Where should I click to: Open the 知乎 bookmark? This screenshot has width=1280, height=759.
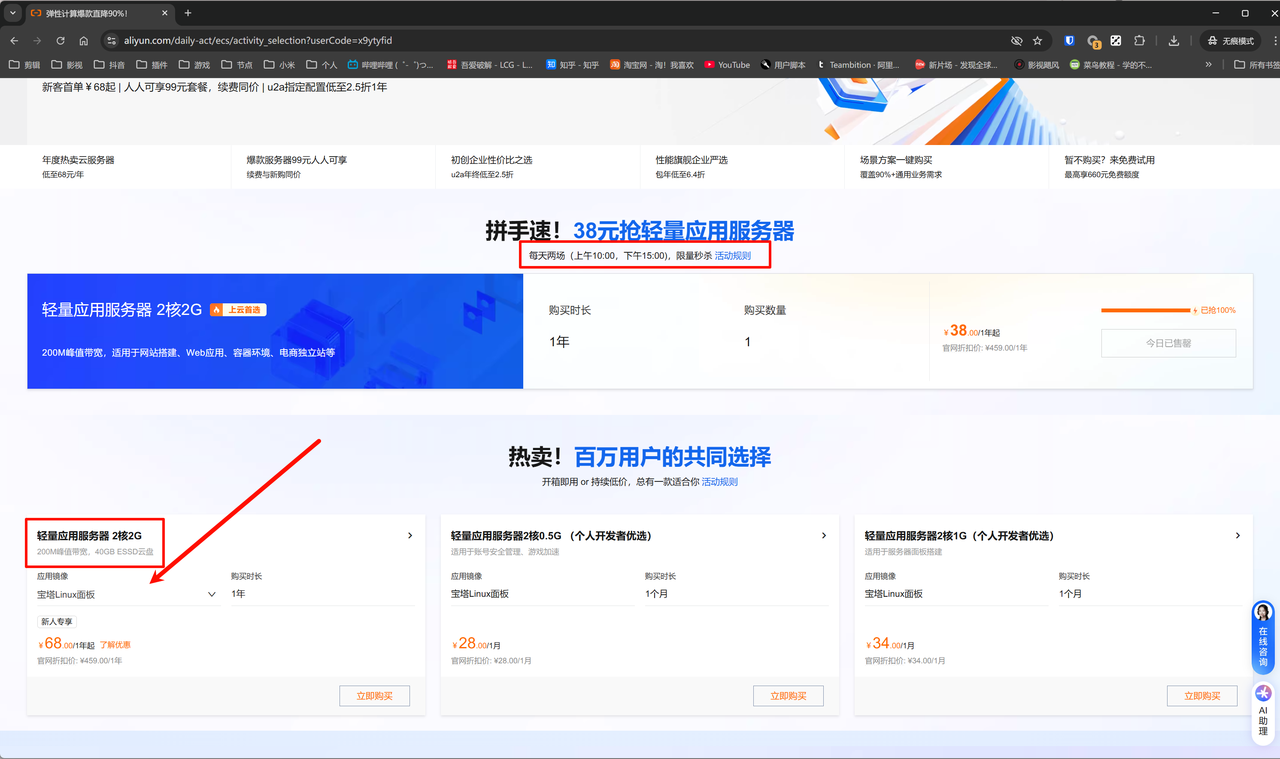tap(572, 65)
